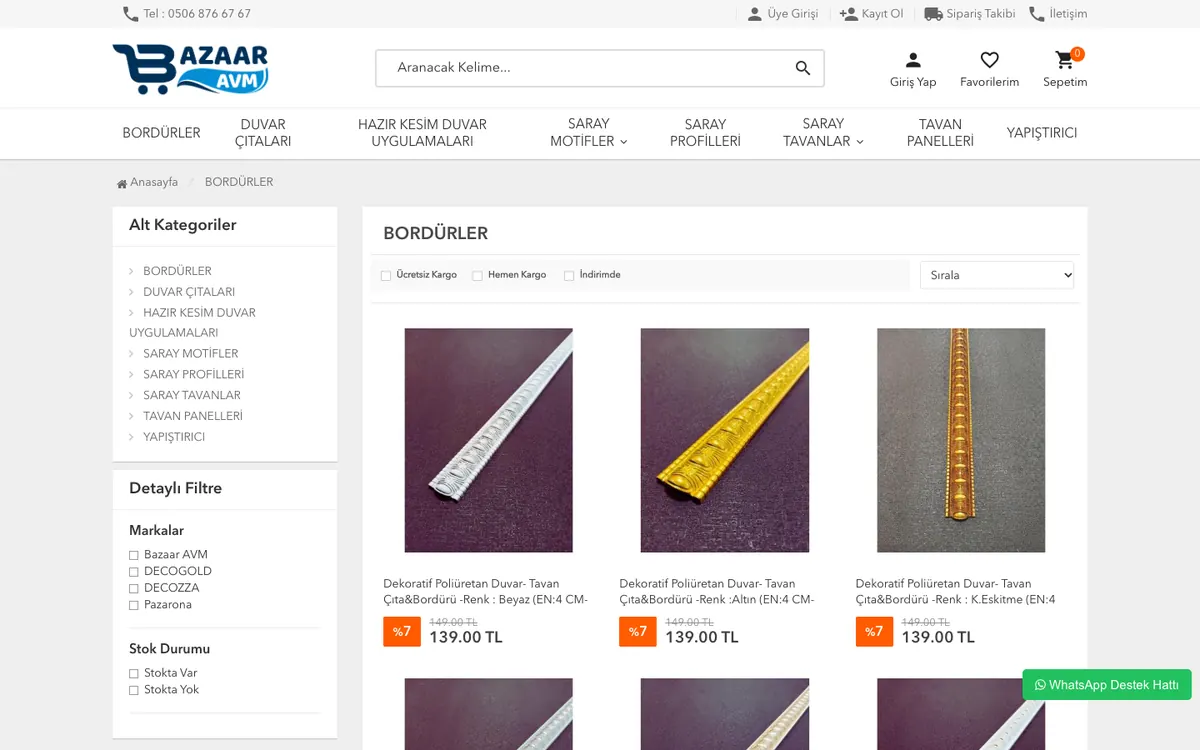Screen dimensions: 1200x750
Task: Open the gold Altın bordür product image
Action: (725, 440)
